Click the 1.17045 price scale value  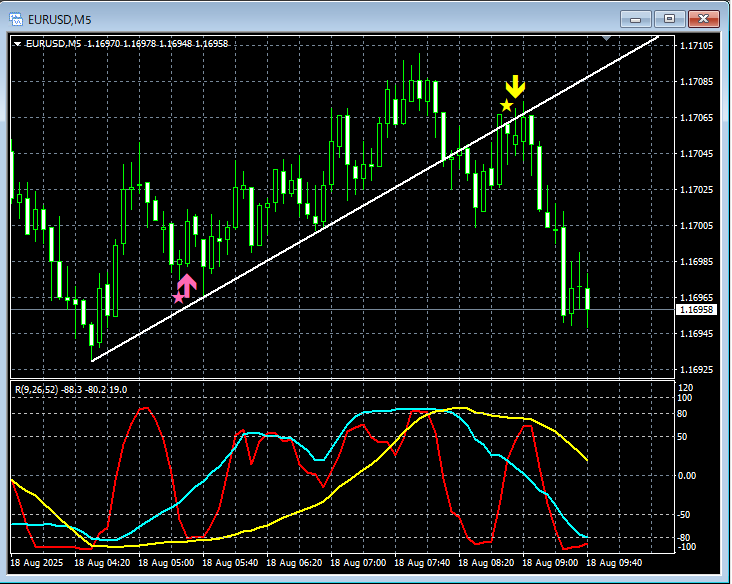pyautogui.click(x=697, y=154)
